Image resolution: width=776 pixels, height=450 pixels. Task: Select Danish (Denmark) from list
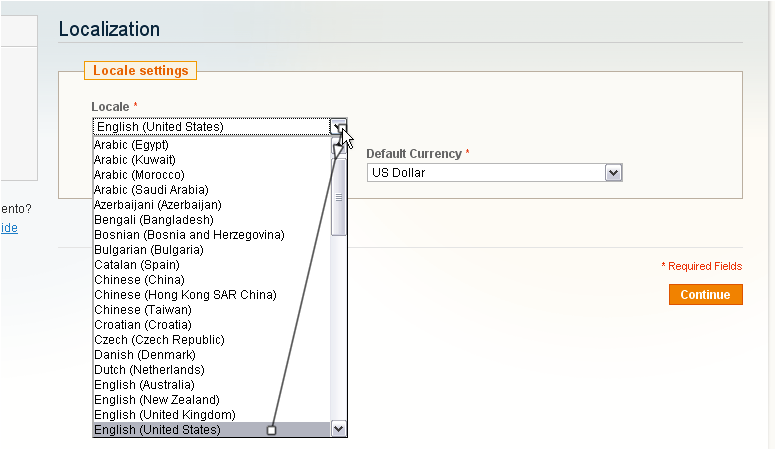[144, 355]
